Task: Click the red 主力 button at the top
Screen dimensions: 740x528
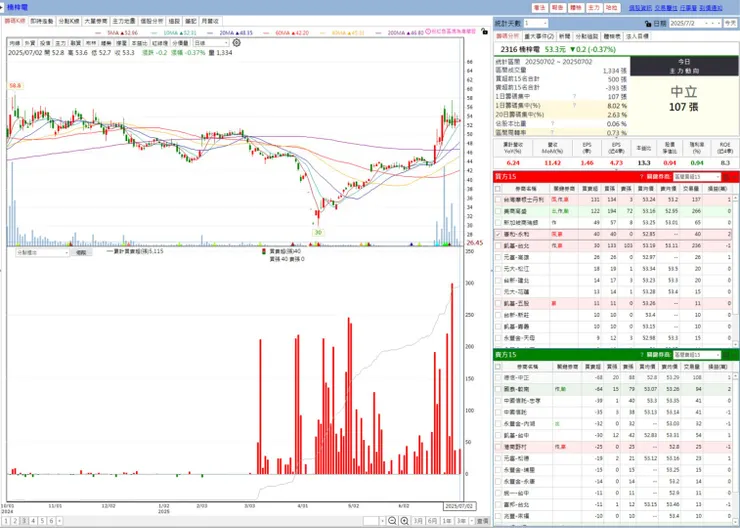Action: [594, 8]
